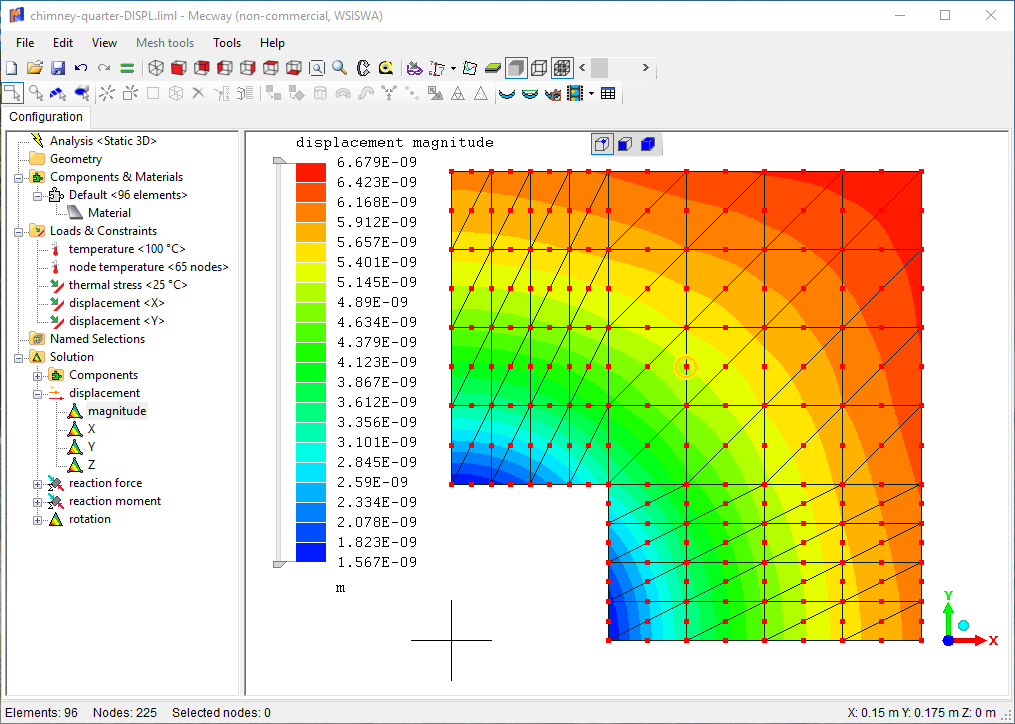Toggle the show element edges mesh button
Image resolution: width=1015 pixels, height=724 pixels.
(562, 68)
